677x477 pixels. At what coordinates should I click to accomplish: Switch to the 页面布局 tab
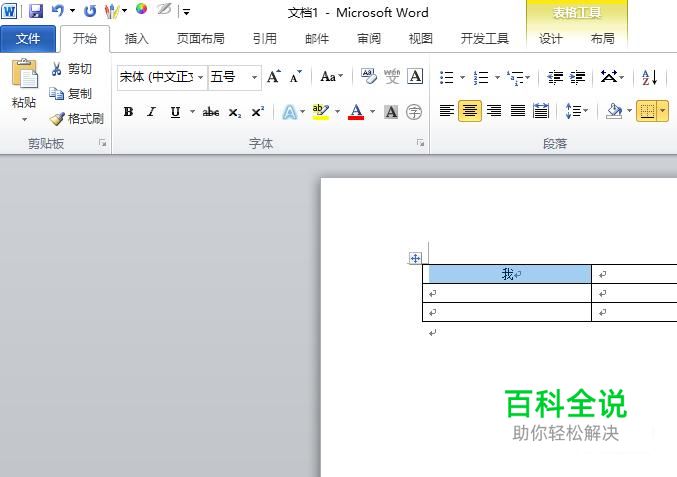click(201, 39)
